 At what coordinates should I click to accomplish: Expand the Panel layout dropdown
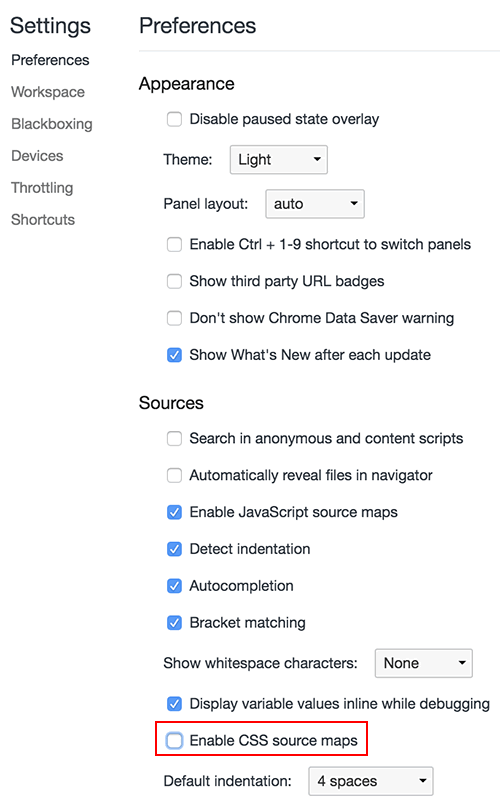[315, 204]
